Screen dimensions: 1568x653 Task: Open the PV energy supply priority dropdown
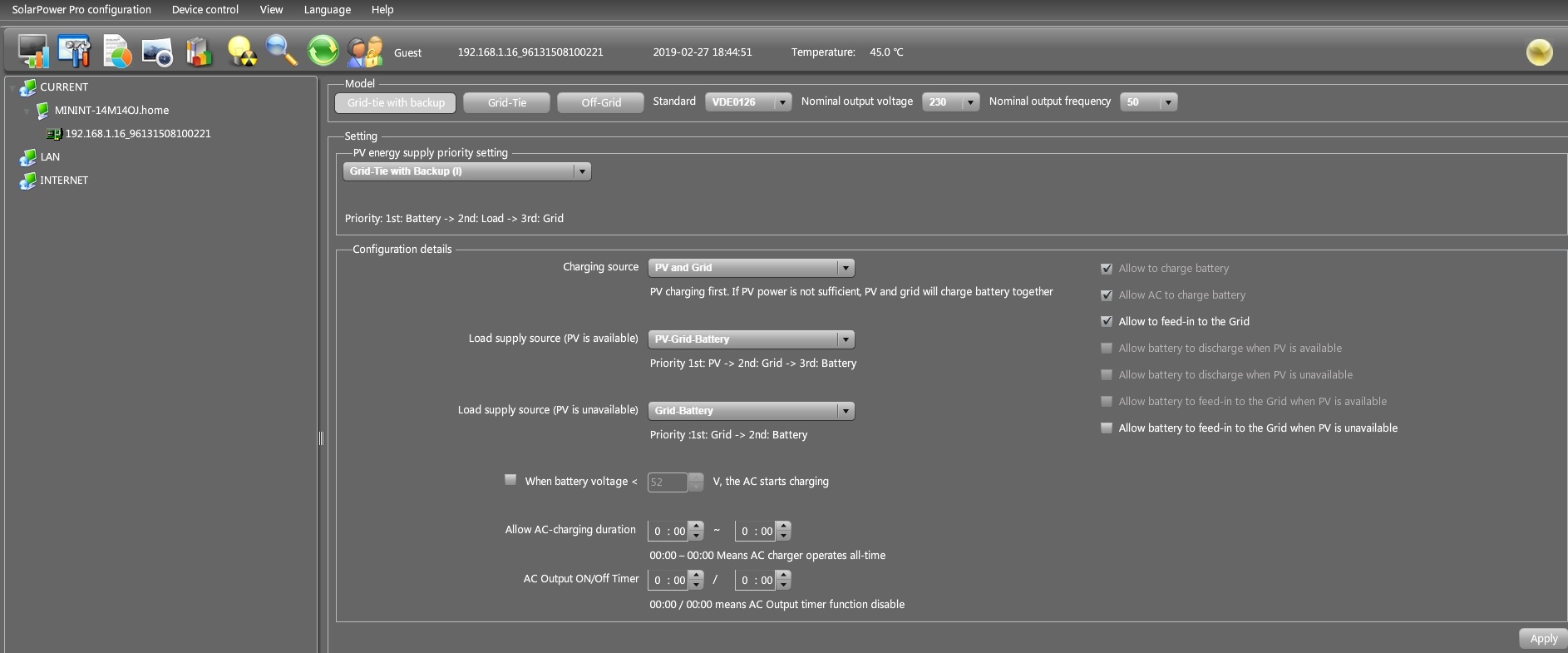click(x=466, y=171)
